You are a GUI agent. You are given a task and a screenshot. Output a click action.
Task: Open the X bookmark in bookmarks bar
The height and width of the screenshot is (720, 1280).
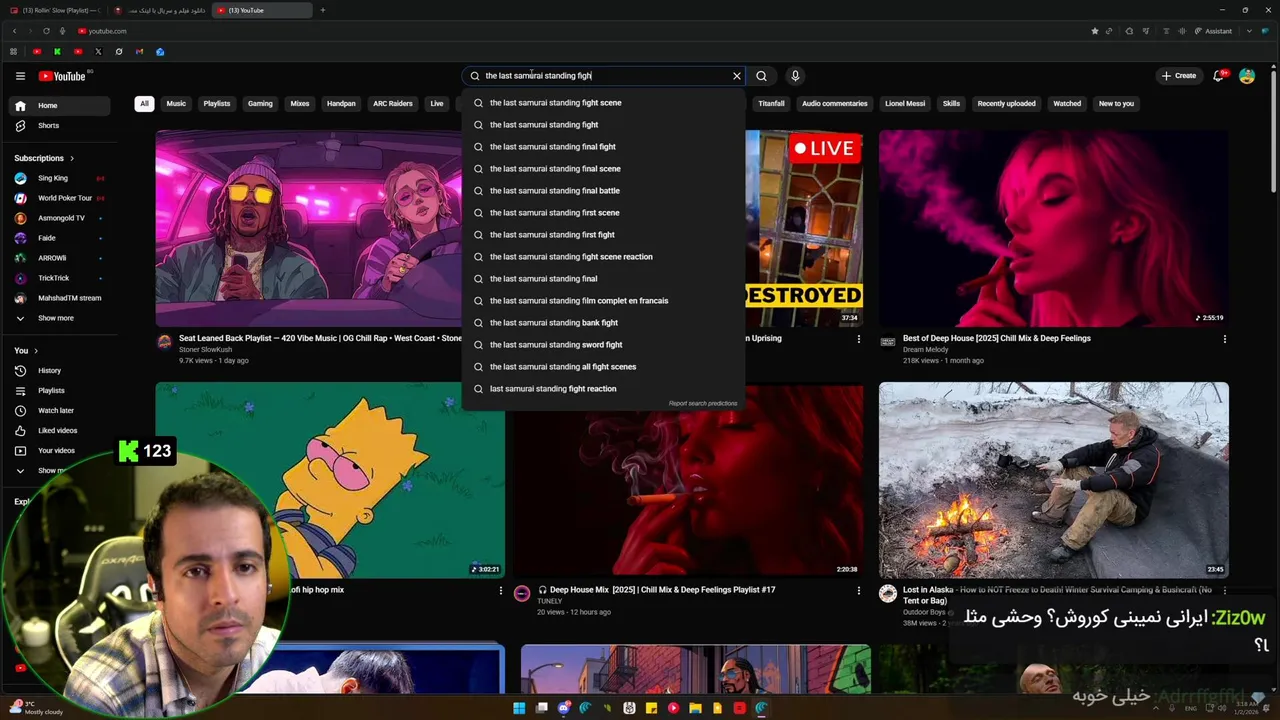click(x=98, y=52)
